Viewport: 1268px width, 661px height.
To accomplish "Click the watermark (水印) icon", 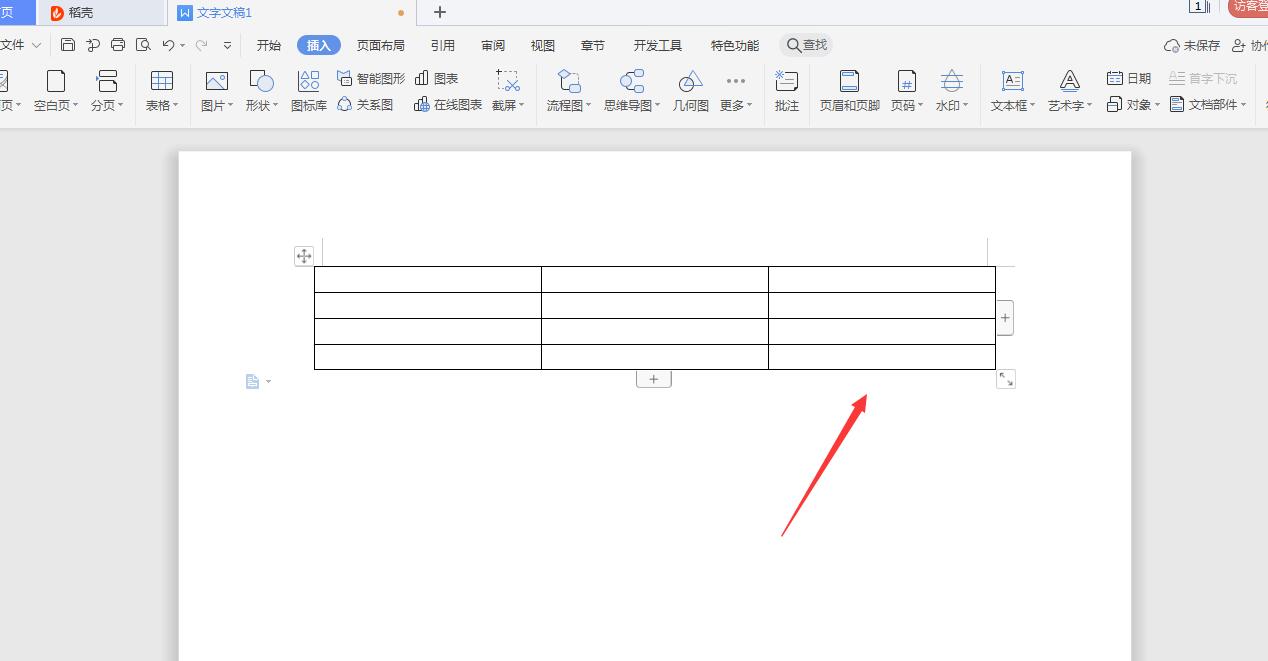I will tap(952, 82).
